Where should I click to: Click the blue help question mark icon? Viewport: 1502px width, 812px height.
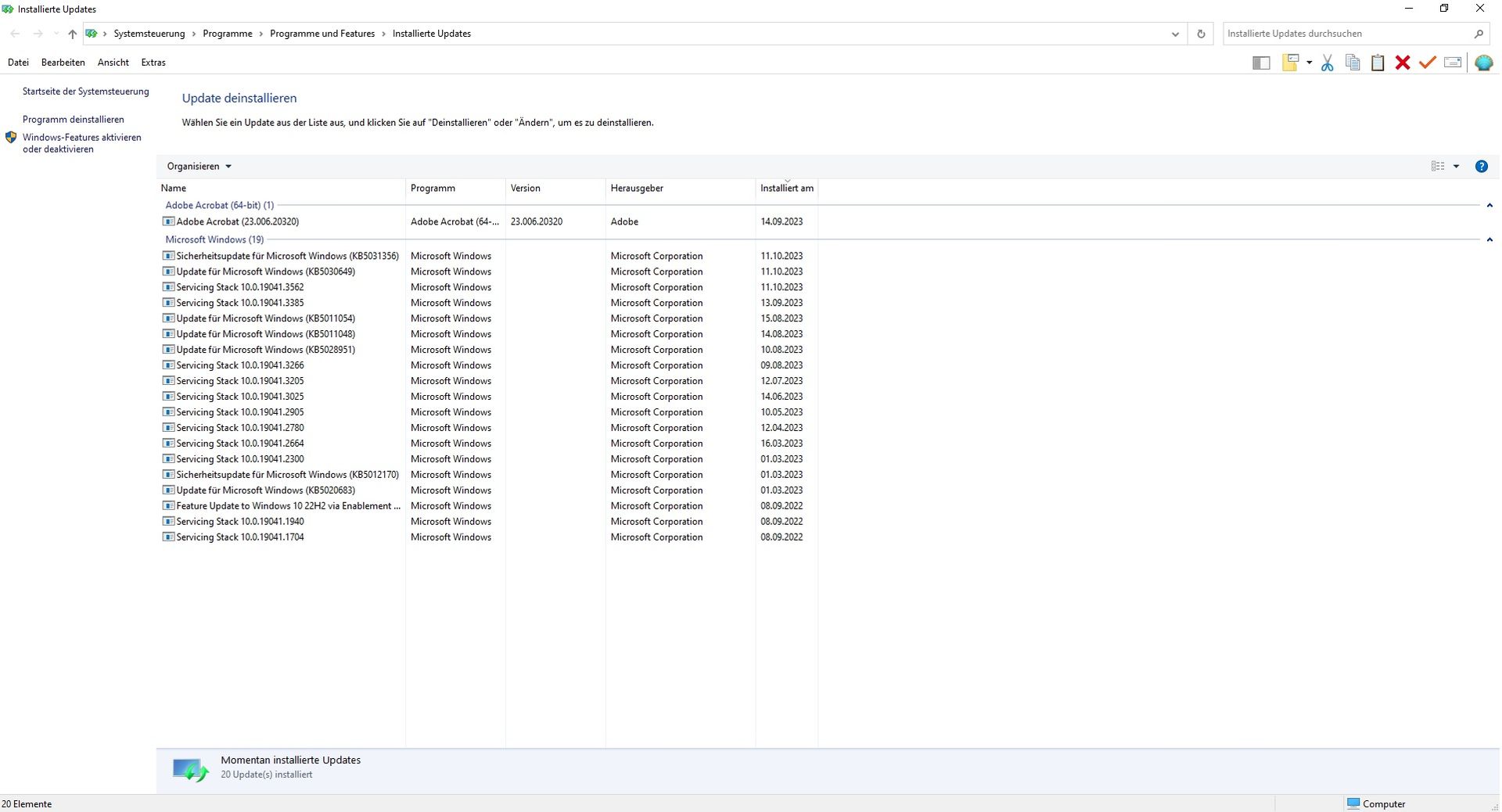point(1481,167)
